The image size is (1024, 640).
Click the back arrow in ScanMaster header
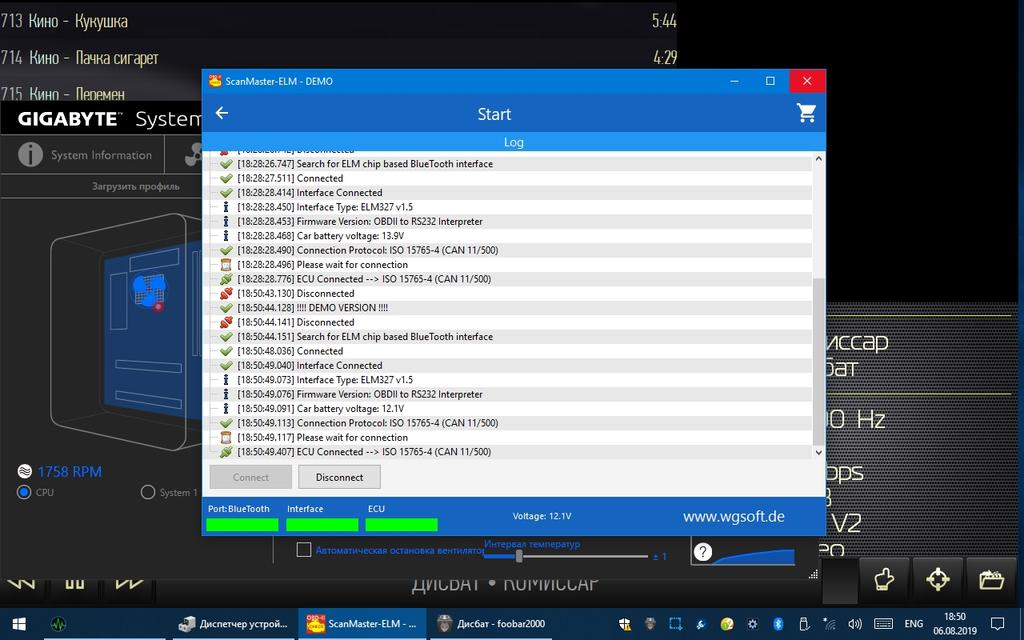click(222, 114)
